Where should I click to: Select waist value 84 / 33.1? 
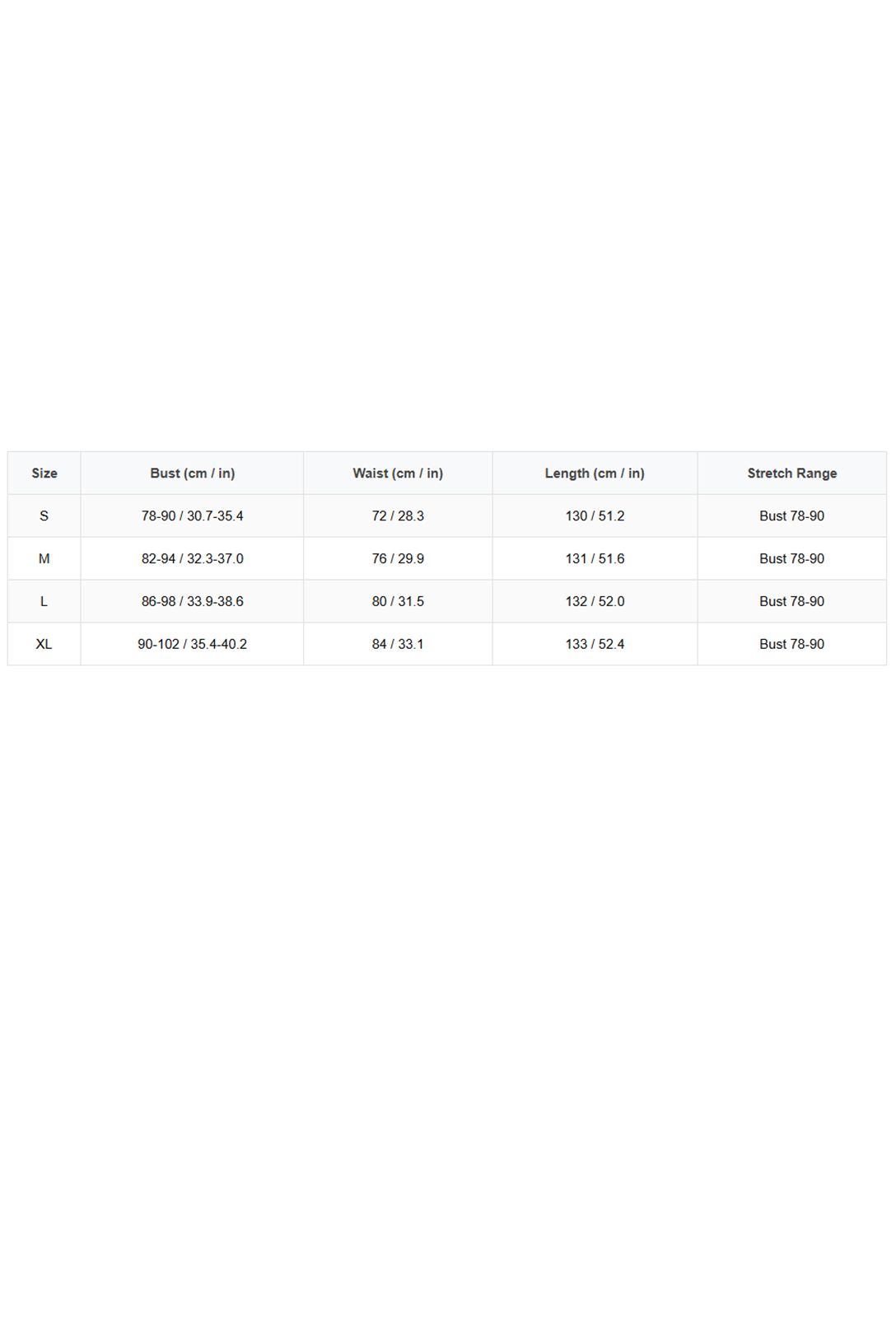[398, 644]
